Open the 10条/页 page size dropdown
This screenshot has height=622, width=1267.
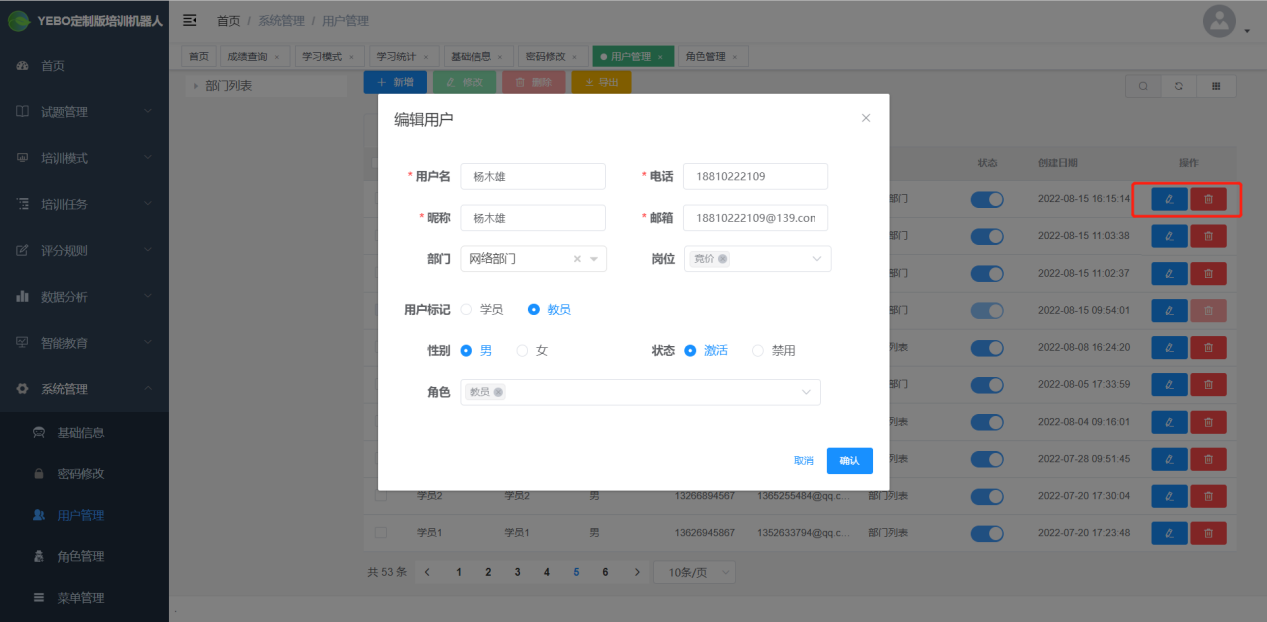pyautogui.click(x=694, y=572)
